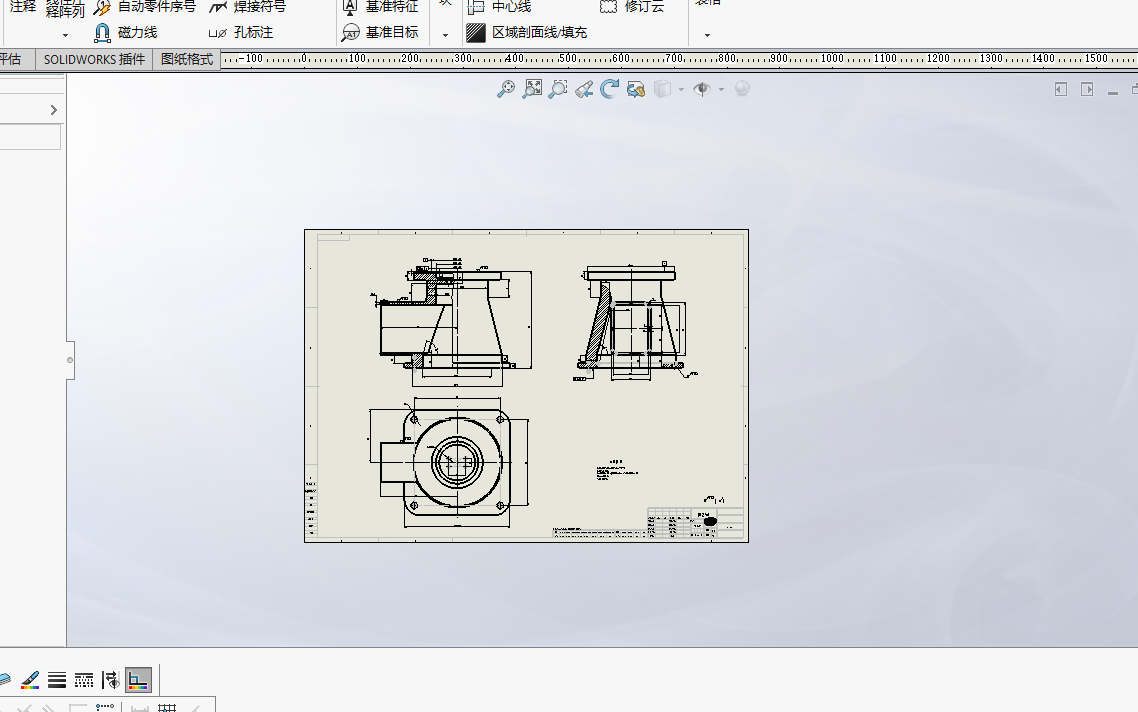Viewport: 1138px width, 712px height.
Task: Click the grid snap icon in bottom toolbar
Action: [x=167, y=708]
